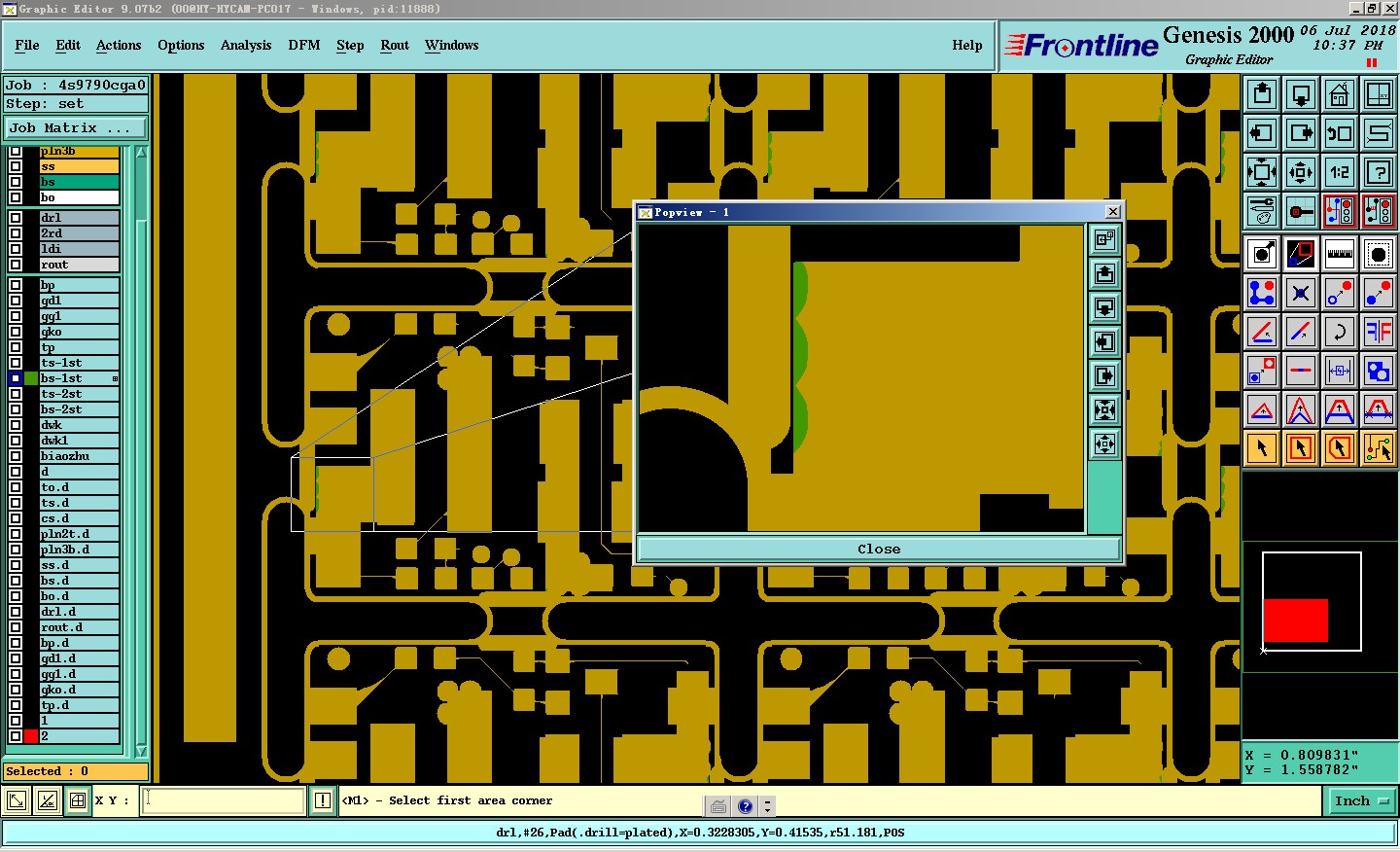Toggle the biaozhu layer checkbox
This screenshot has width=1400, height=852.
pyautogui.click(x=16, y=456)
